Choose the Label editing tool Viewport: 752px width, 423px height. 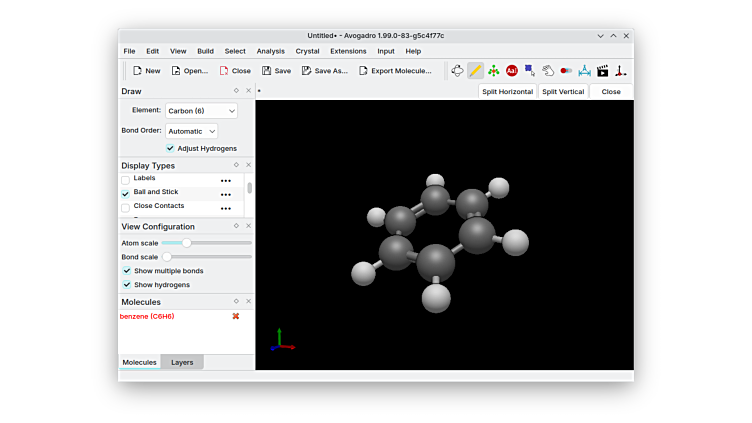coord(512,71)
